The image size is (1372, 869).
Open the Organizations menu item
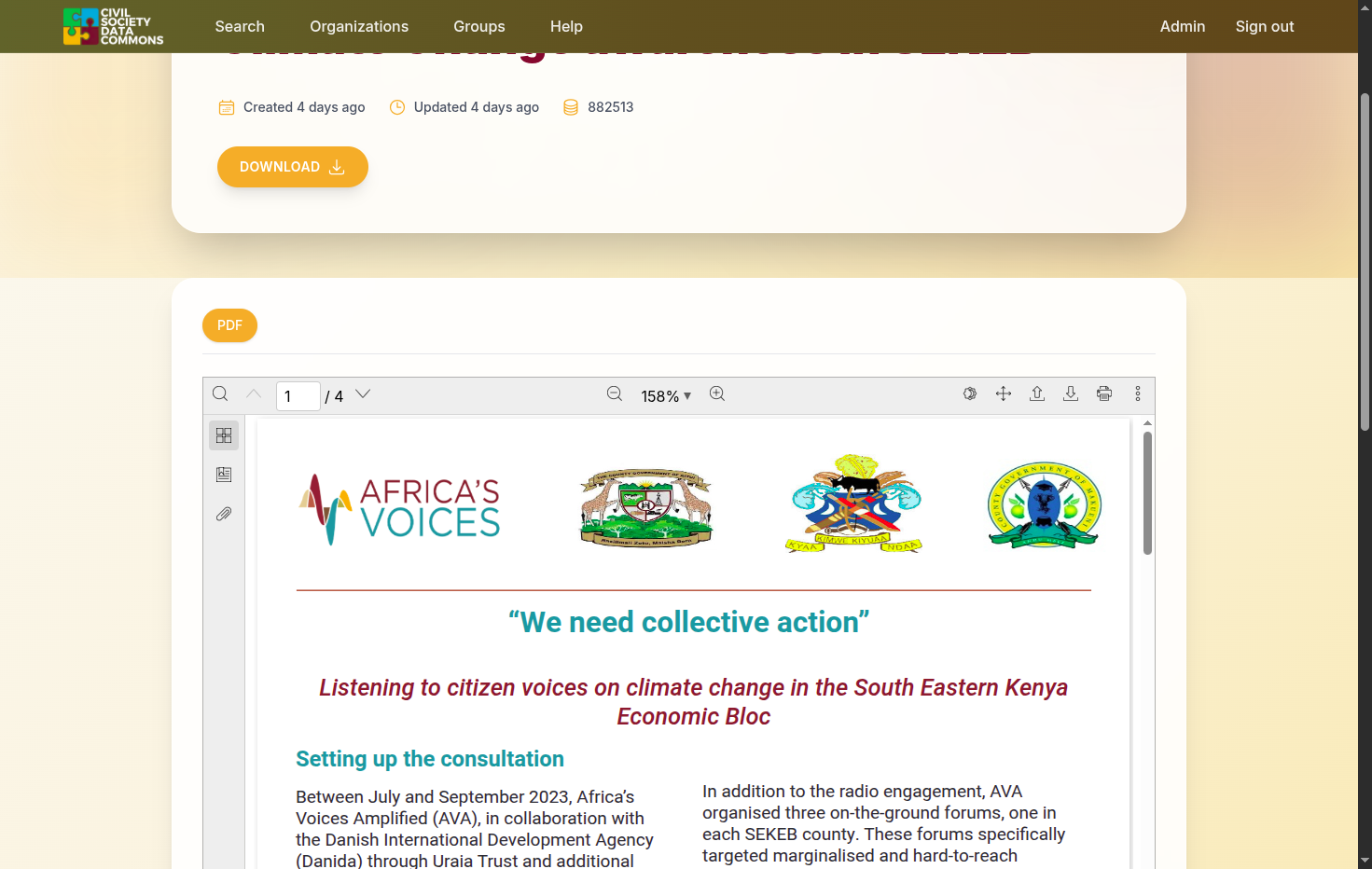[x=359, y=26]
